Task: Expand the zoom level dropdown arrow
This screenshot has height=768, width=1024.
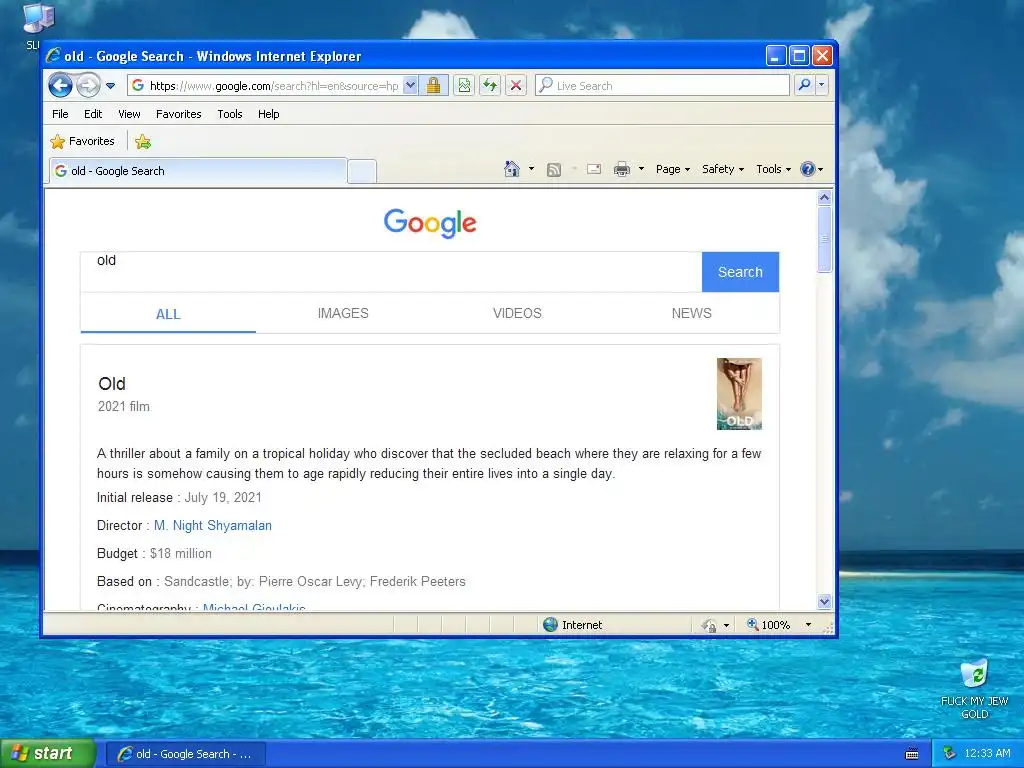Action: pos(808,625)
